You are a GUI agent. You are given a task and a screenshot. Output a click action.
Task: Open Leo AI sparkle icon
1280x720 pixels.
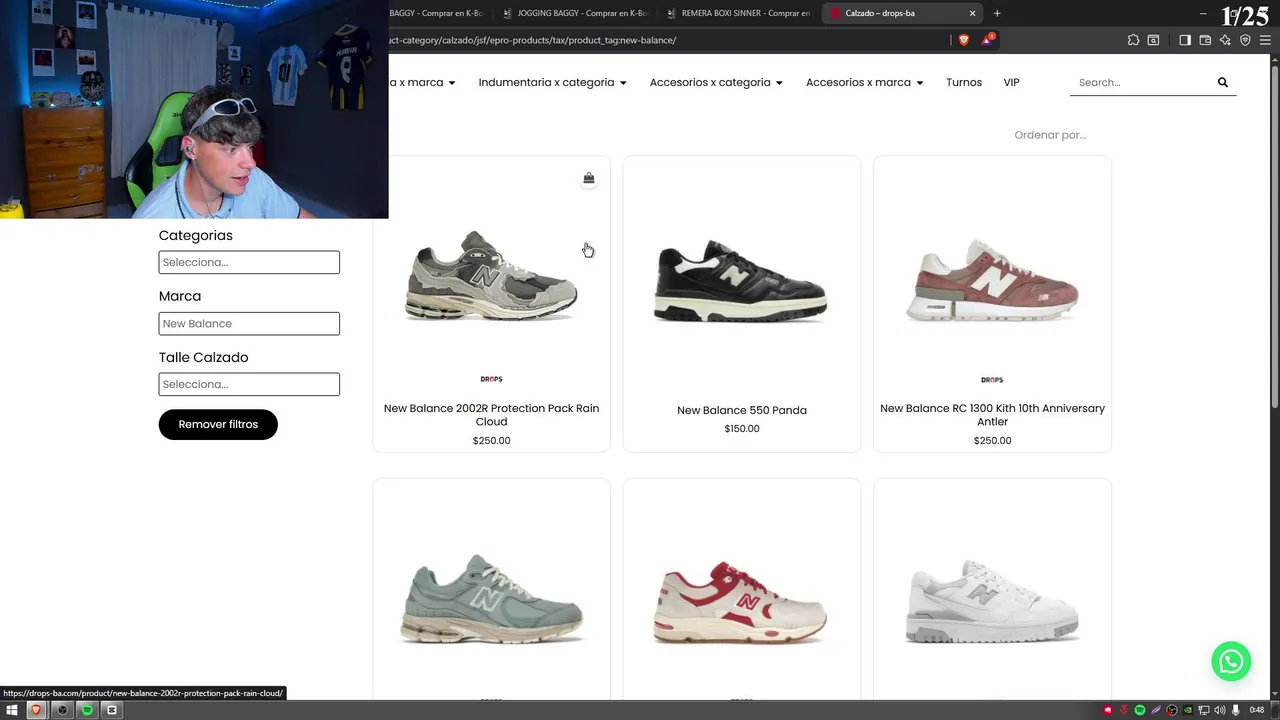point(1225,40)
